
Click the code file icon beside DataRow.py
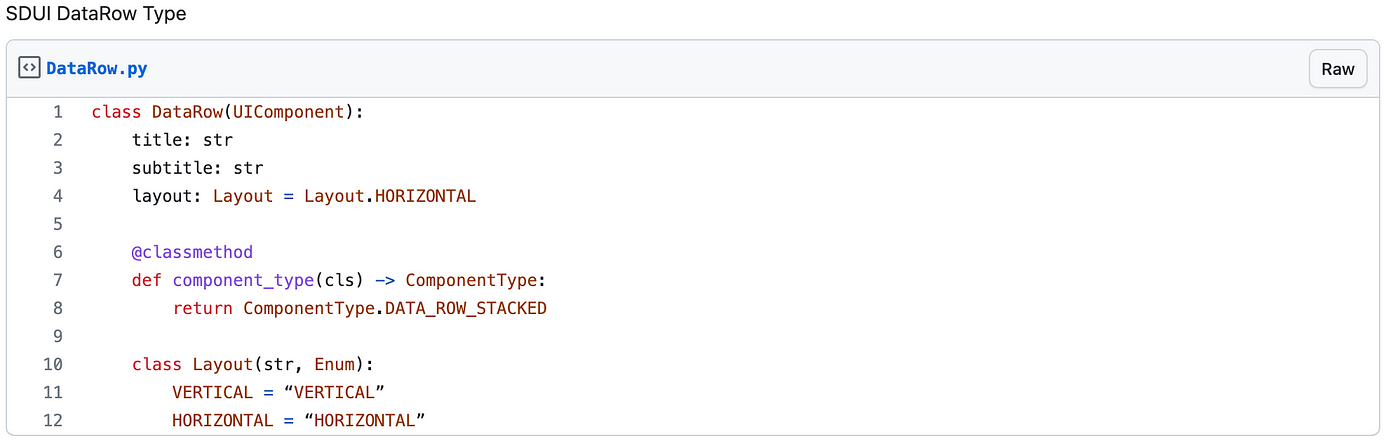(x=30, y=69)
